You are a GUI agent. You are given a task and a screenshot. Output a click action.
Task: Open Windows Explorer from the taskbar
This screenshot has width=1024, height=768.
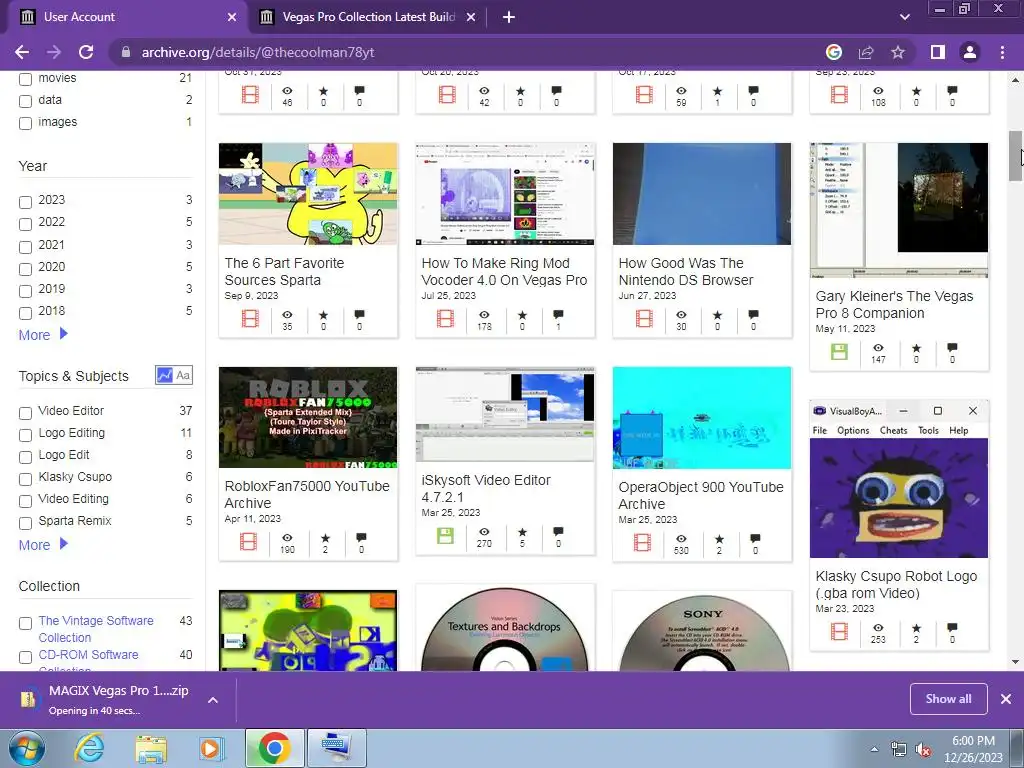151,748
